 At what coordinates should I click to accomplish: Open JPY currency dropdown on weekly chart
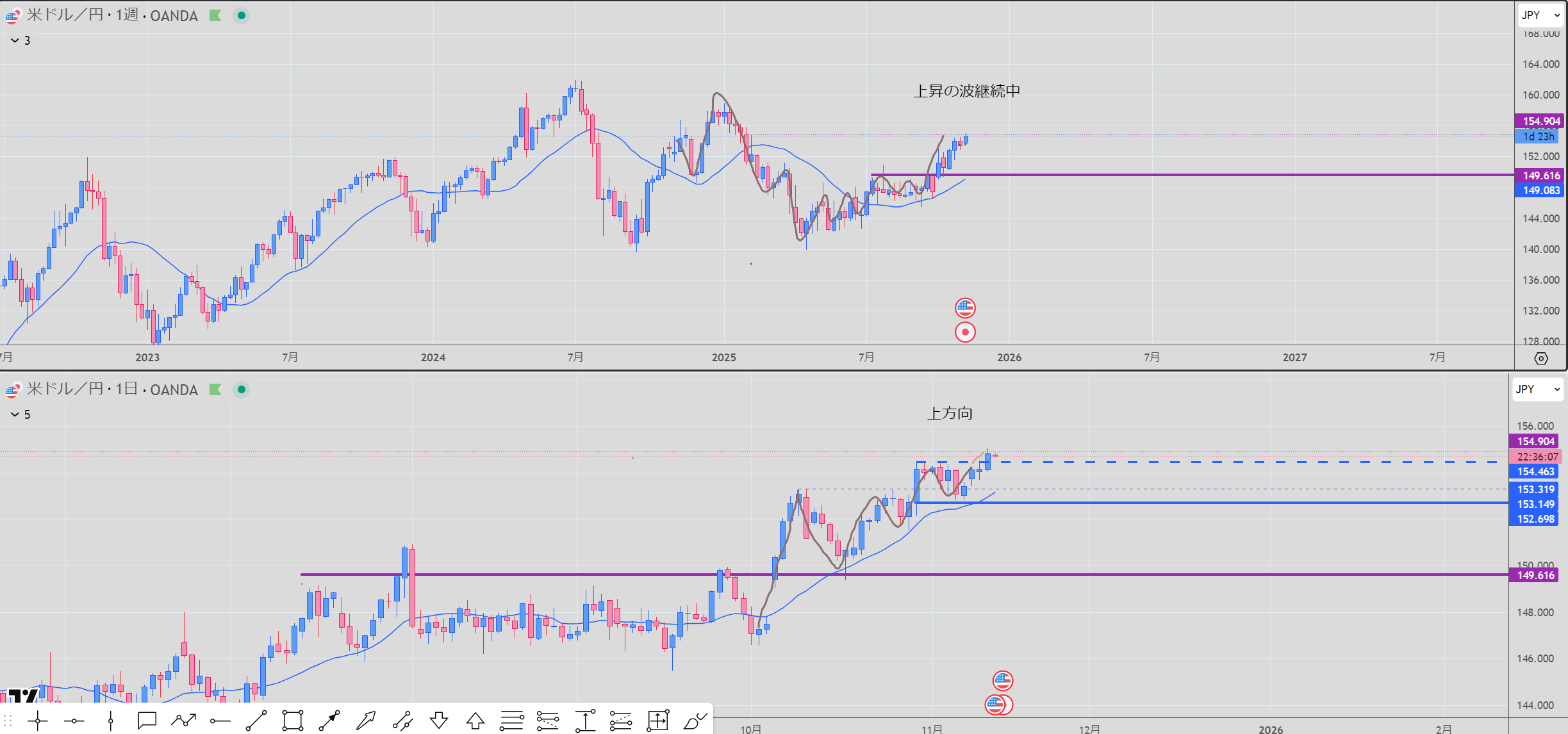1540,15
